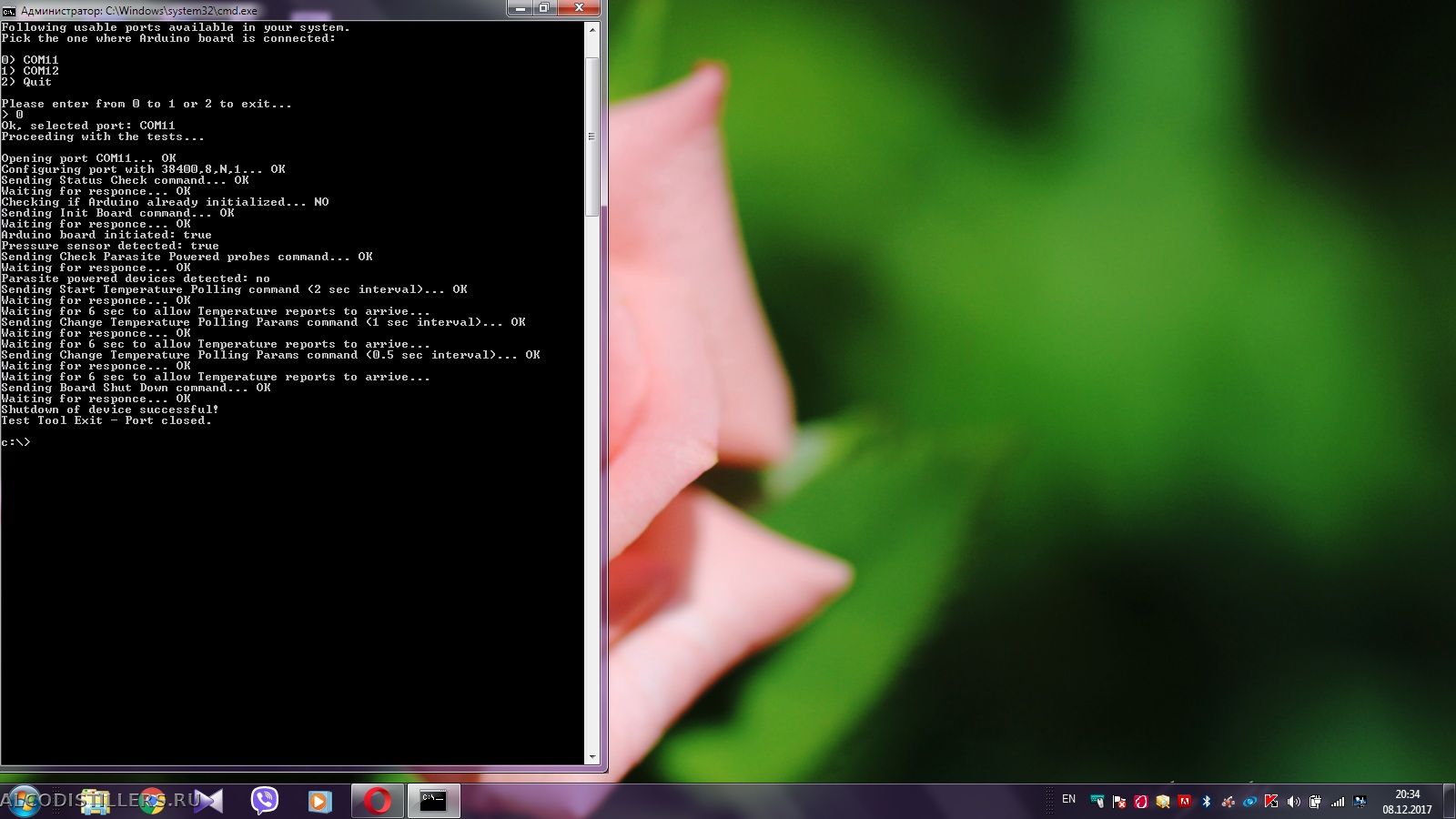Open Viber from the taskbar

tap(264, 801)
